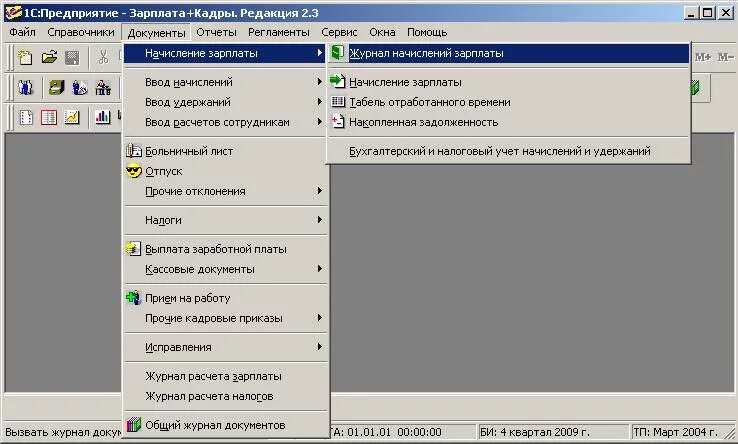The height and width of the screenshot is (444, 738).
Task: Open the Окна menu
Action: 382,32
